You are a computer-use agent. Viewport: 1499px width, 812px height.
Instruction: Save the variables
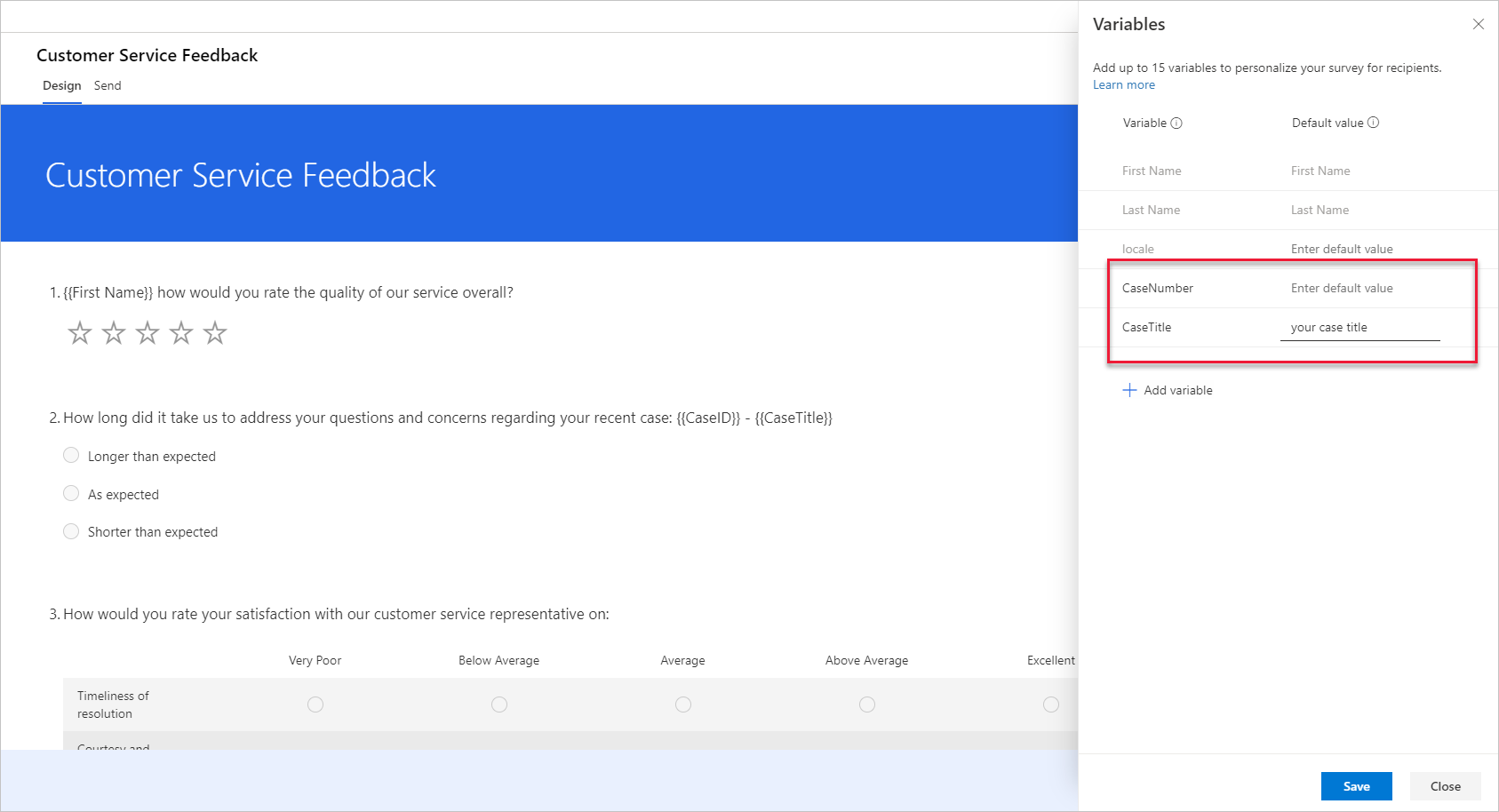click(x=1356, y=786)
